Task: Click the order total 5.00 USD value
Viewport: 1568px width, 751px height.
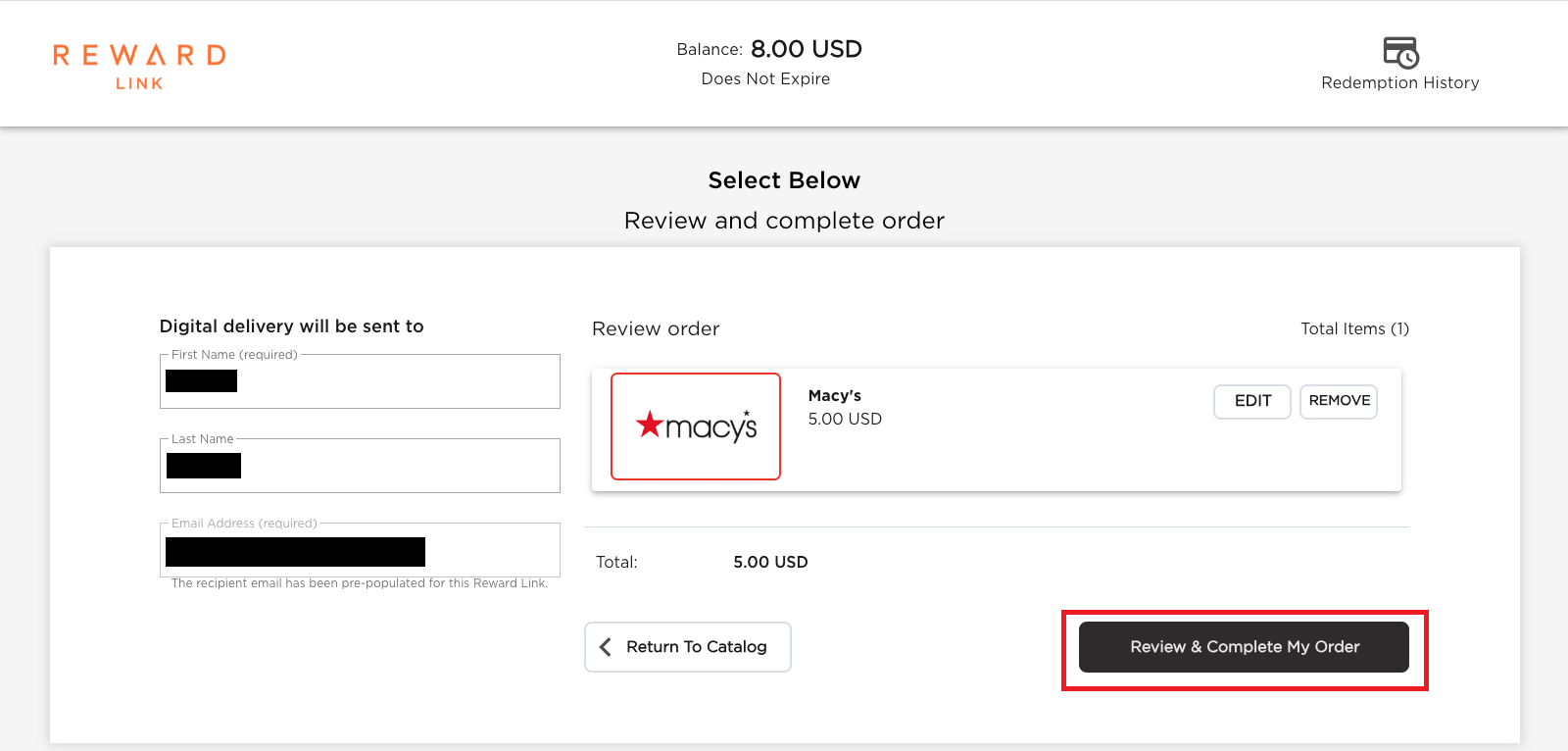Action: click(770, 563)
